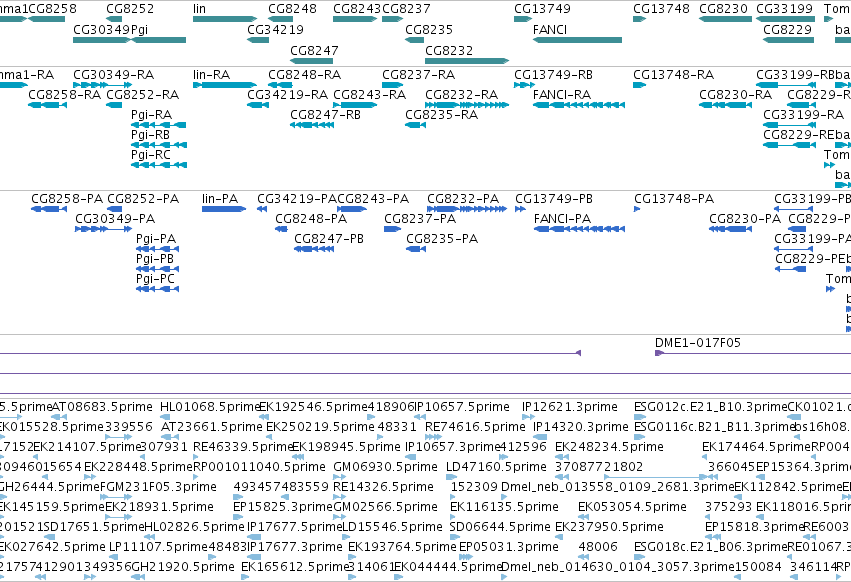
Task: Click the Pgi-RC transcript label
Action: [x=151, y=155]
